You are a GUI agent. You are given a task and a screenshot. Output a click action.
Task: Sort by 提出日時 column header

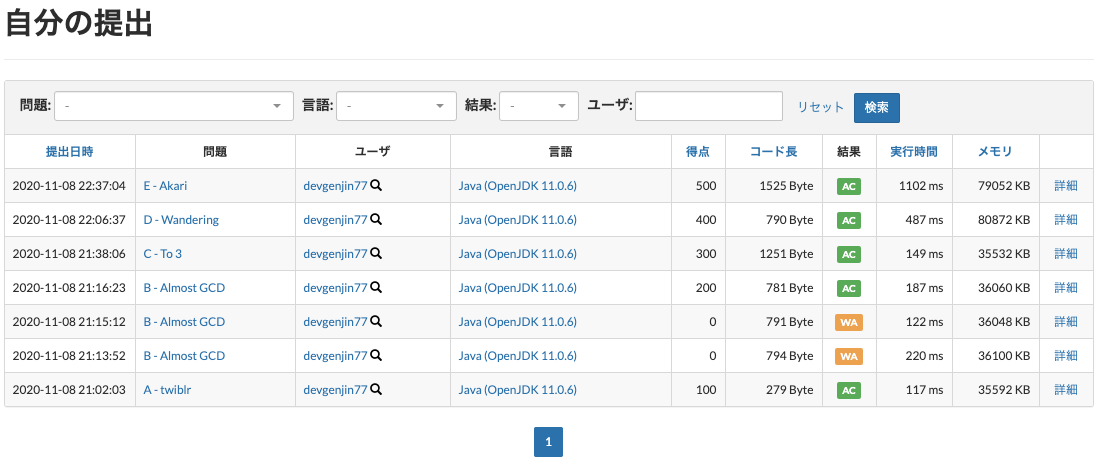pos(70,151)
